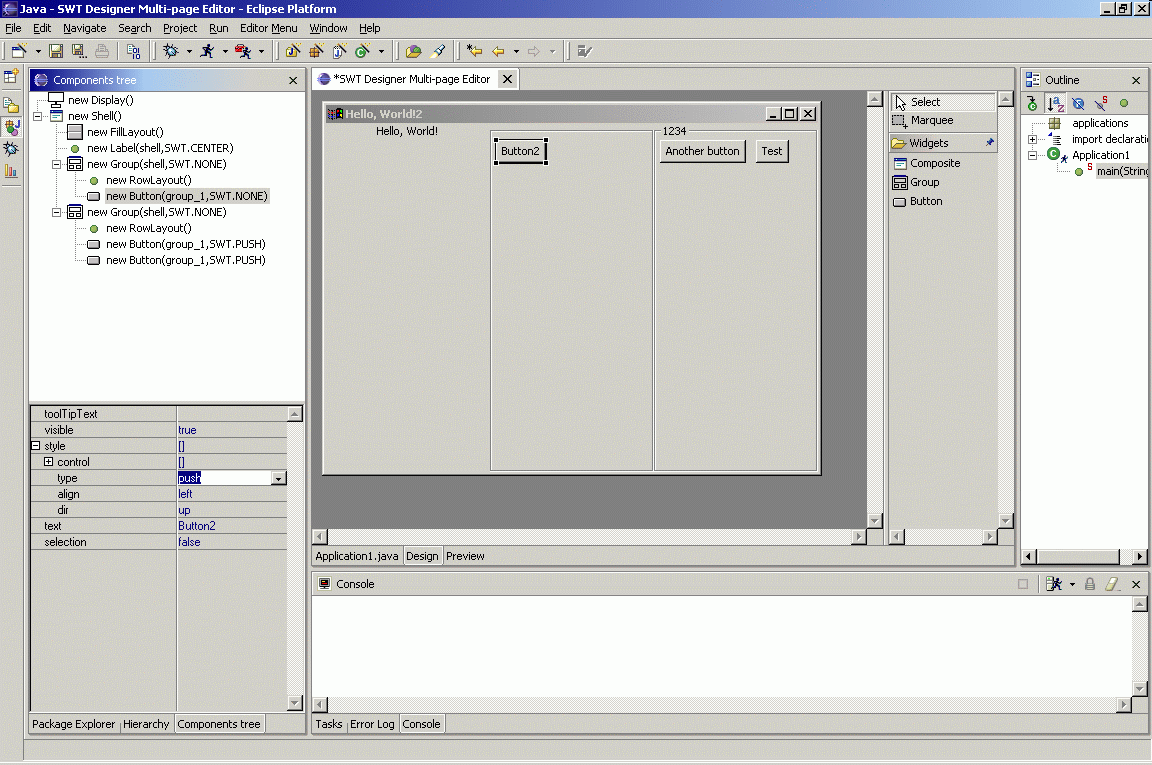Open the Editor Menu menu
Image resolution: width=1152 pixels, height=765 pixels.
(268, 28)
